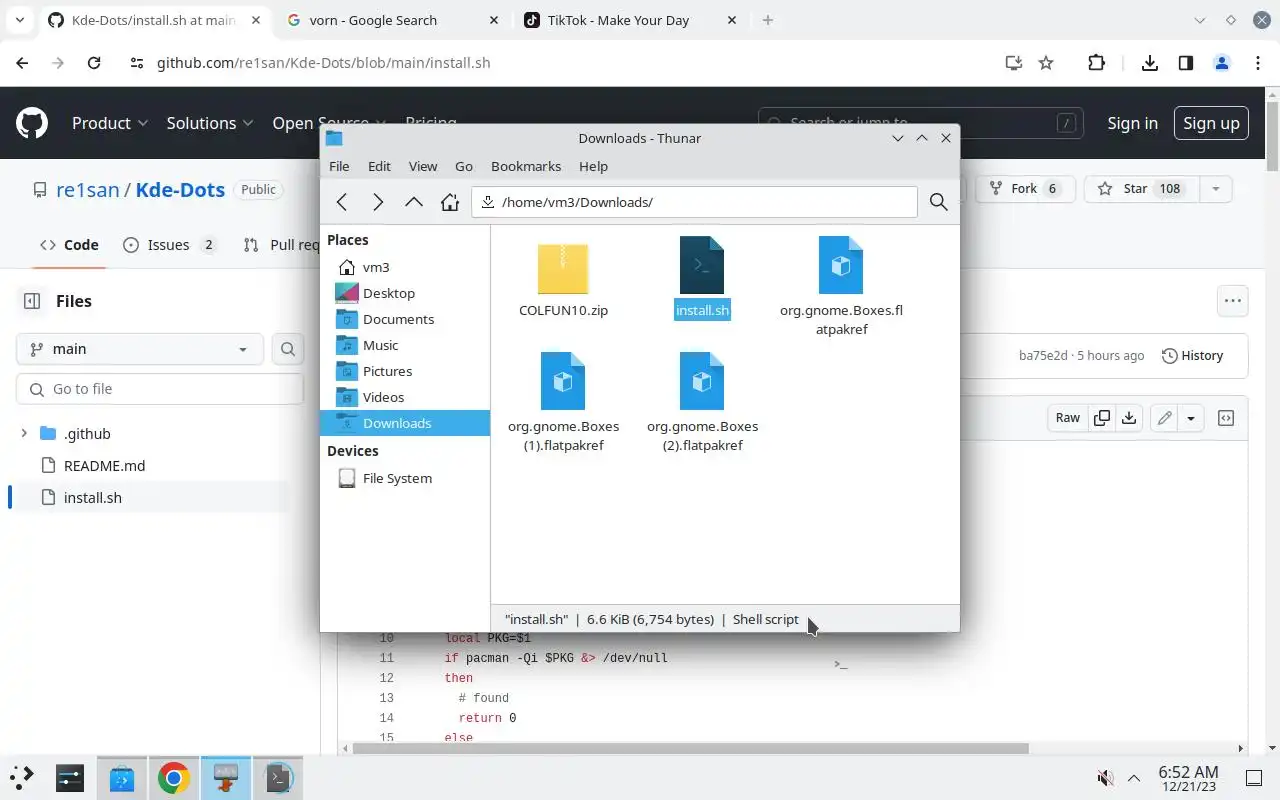Click Sign in on GitHub
Viewport: 1280px width, 800px height.
point(1132,123)
